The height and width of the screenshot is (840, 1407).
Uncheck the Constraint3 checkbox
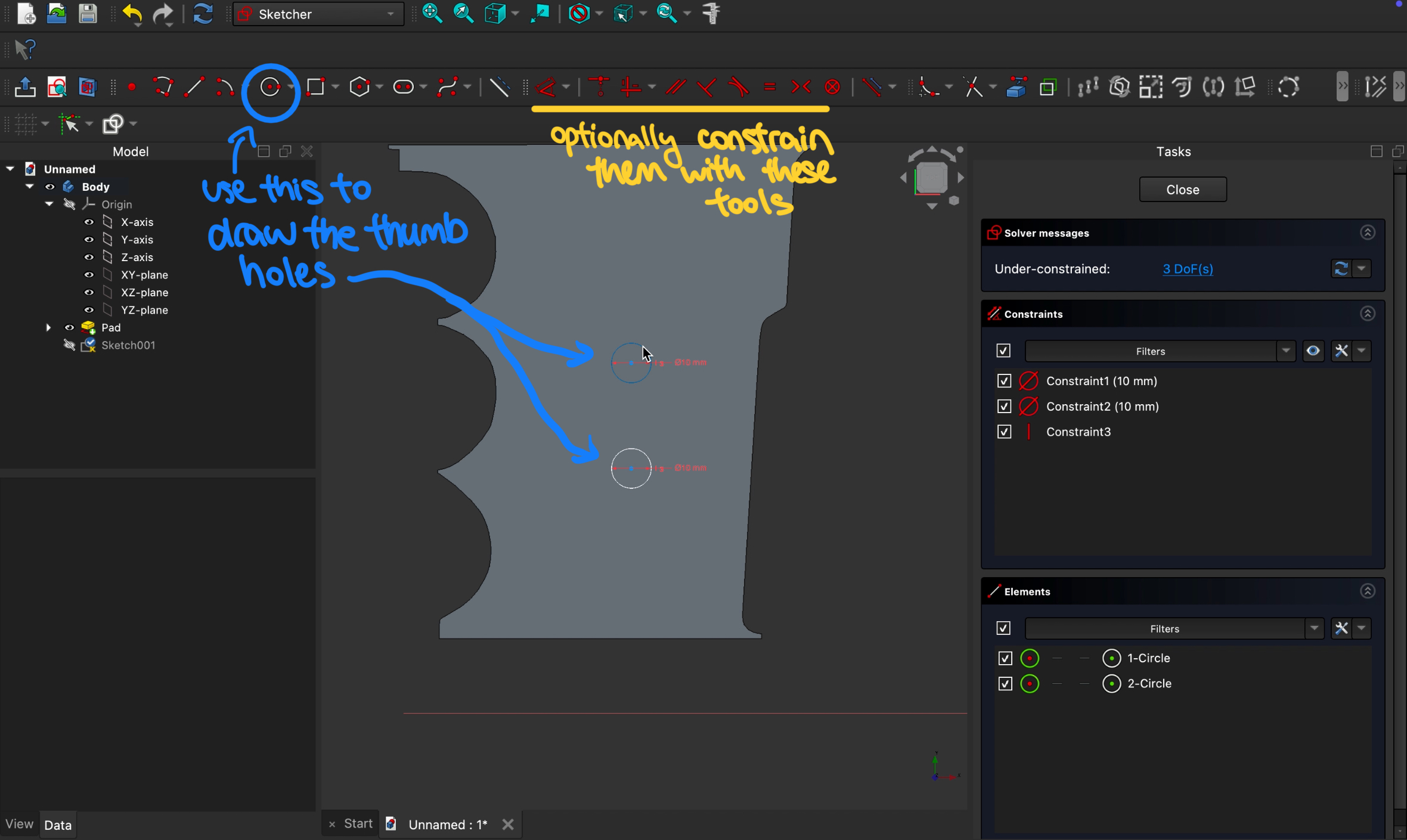[x=1005, y=432]
